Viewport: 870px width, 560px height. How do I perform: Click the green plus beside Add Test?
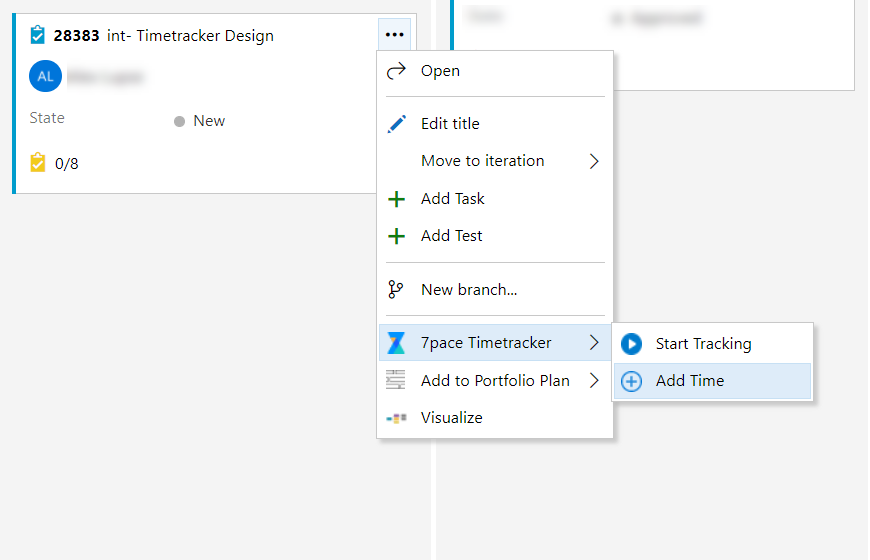point(396,236)
